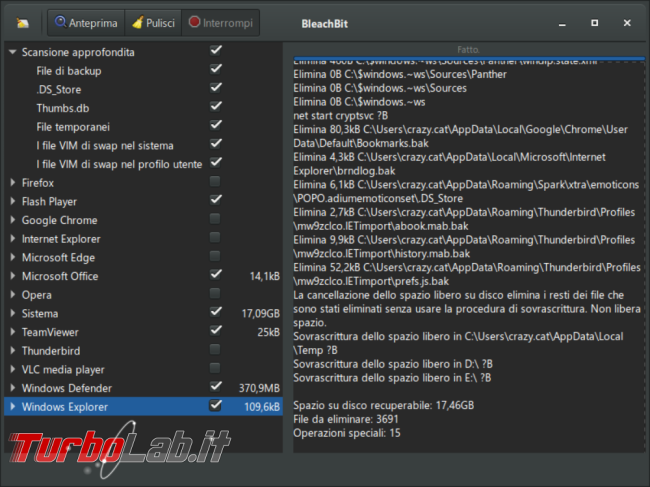Start cleaning with the Pulisci button

tap(153, 23)
